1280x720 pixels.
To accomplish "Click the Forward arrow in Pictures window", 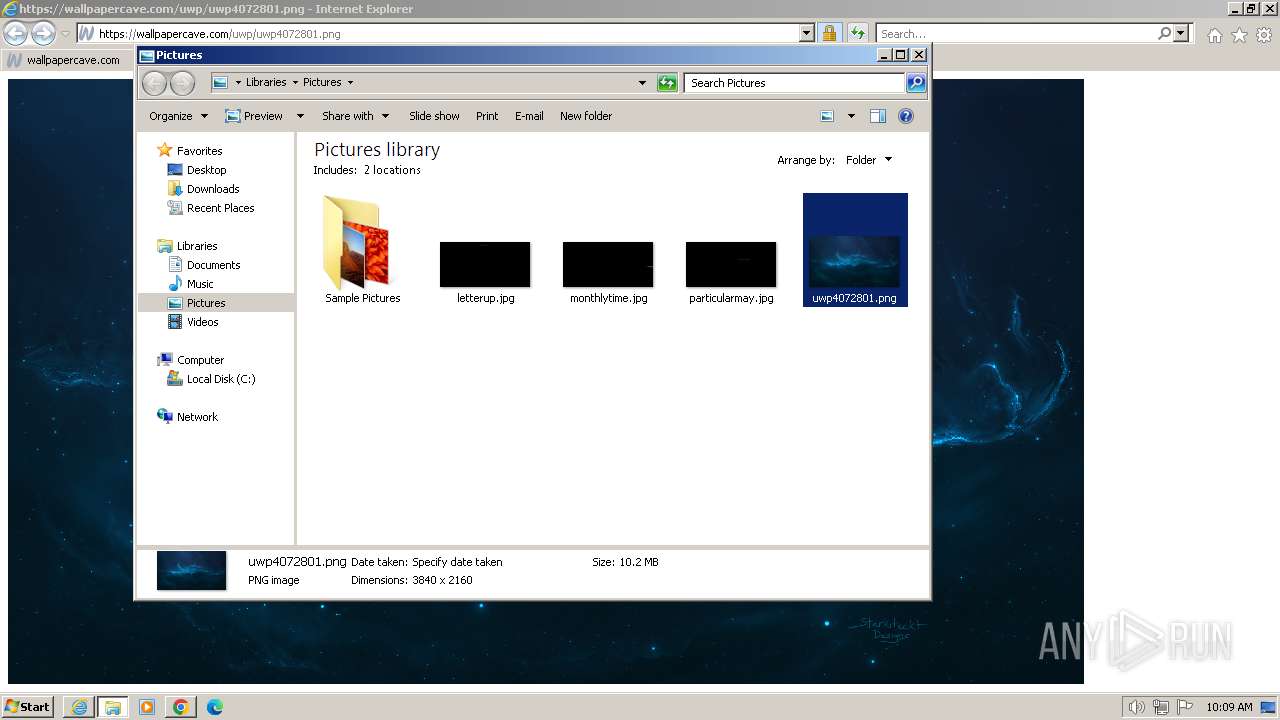I will pos(182,83).
